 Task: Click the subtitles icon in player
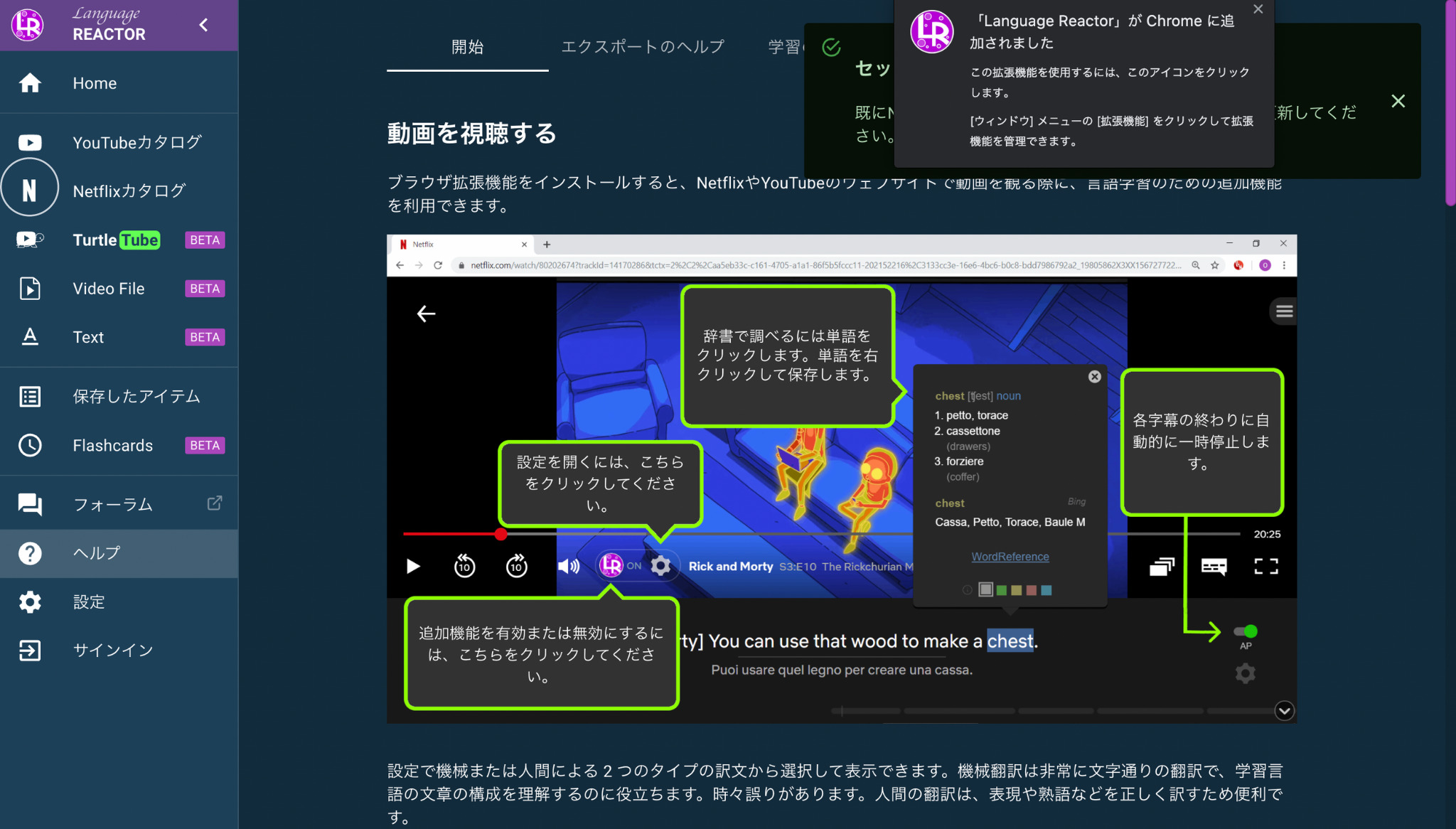(1214, 566)
